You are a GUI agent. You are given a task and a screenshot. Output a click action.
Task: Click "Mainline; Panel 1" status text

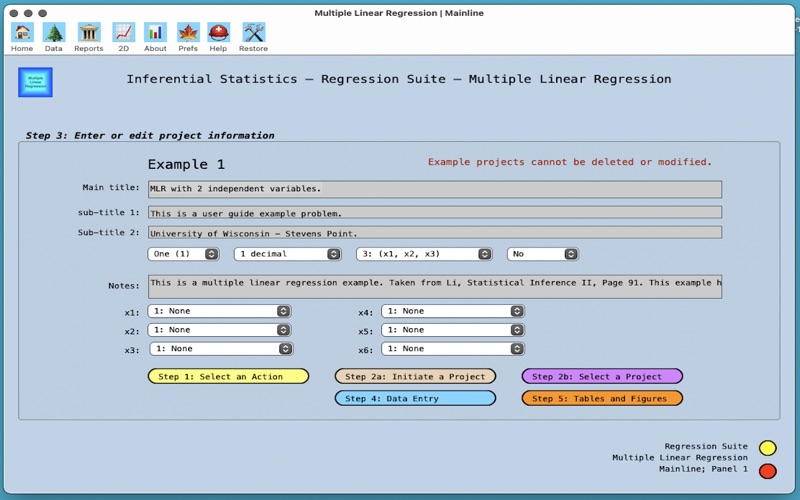click(x=703, y=469)
